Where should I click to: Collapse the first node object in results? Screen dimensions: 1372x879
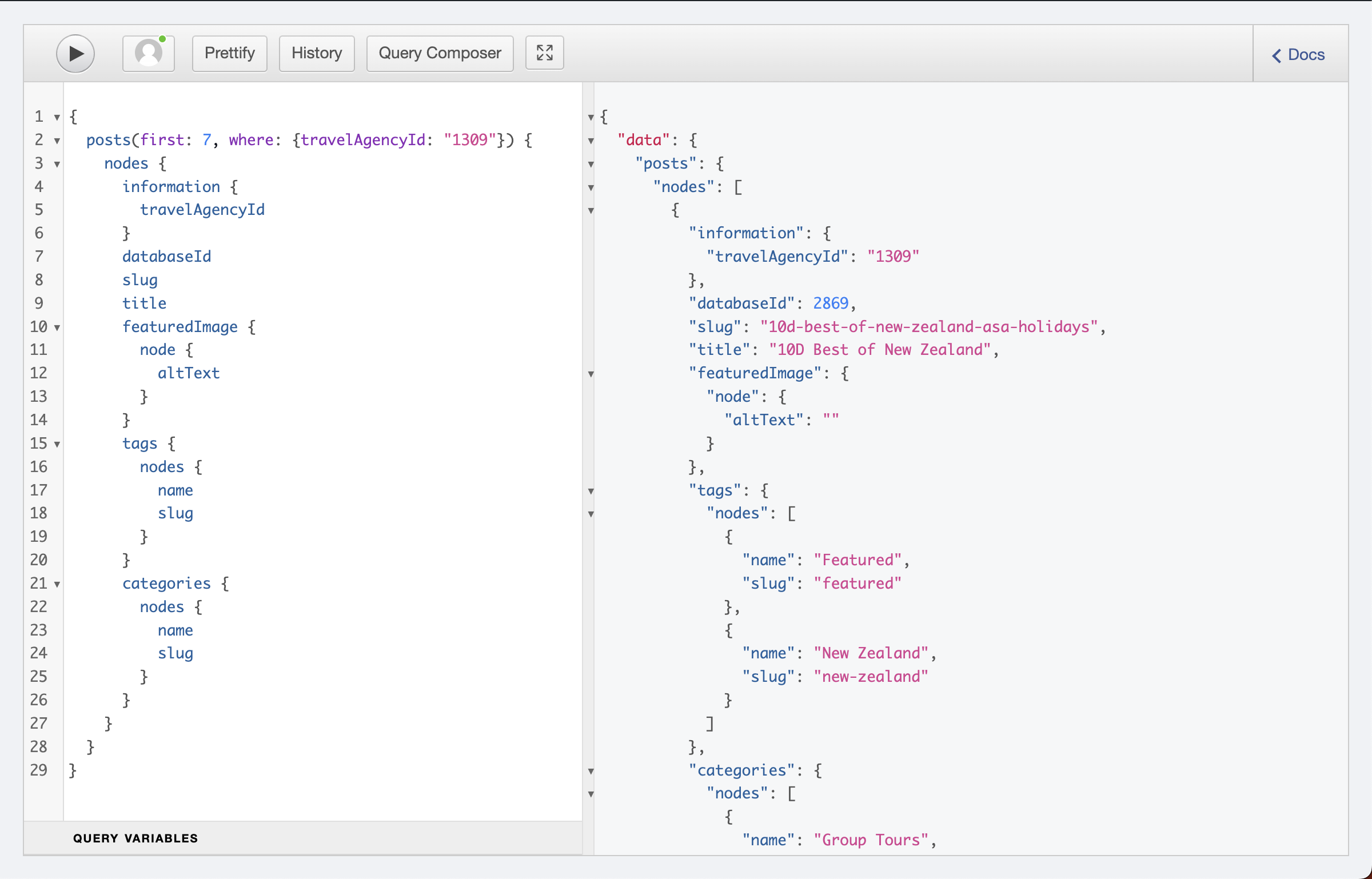(591, 211)
